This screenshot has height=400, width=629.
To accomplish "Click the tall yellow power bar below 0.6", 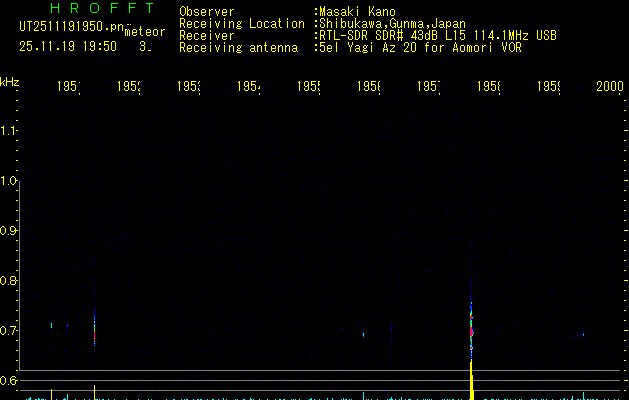I will (x=471, y=380).
